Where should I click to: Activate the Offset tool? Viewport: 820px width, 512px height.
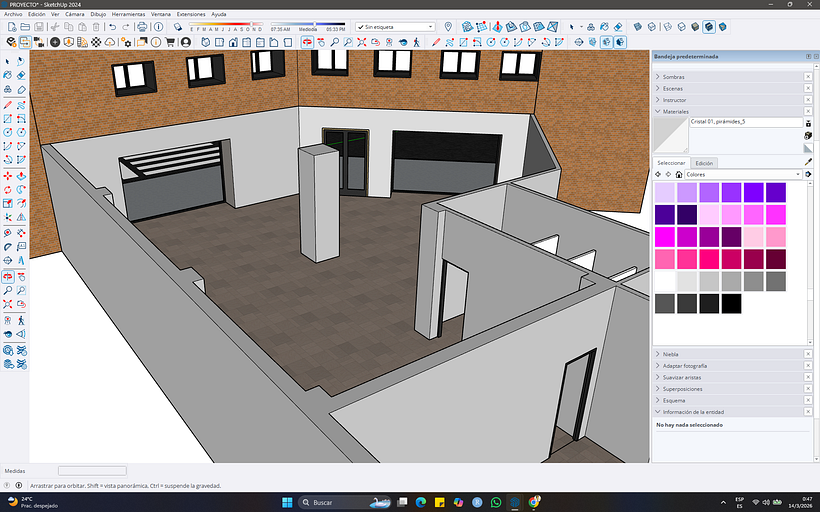click(x=21, y=203)
